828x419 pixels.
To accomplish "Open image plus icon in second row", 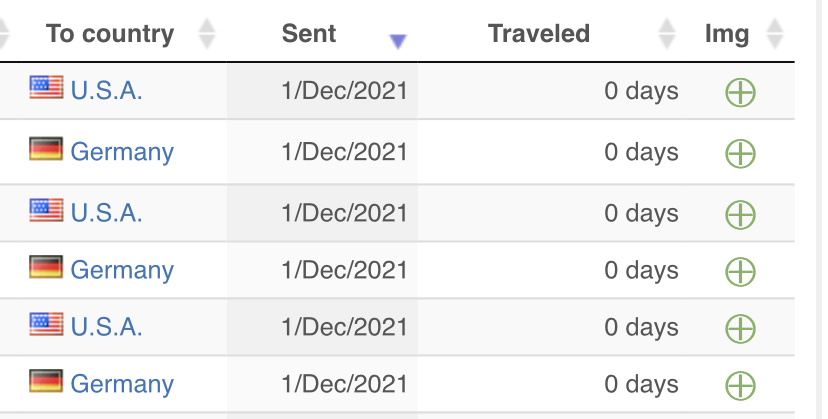I will (x=740, y=153).
